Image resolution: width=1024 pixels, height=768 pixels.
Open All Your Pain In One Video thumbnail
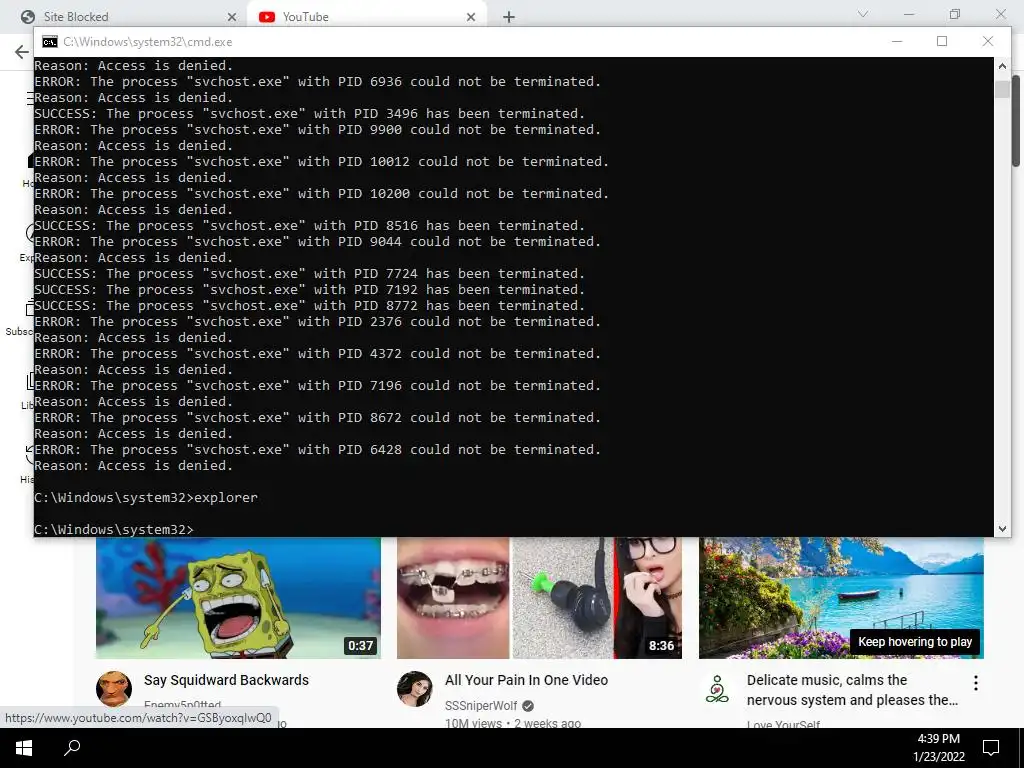click(539, 598)
